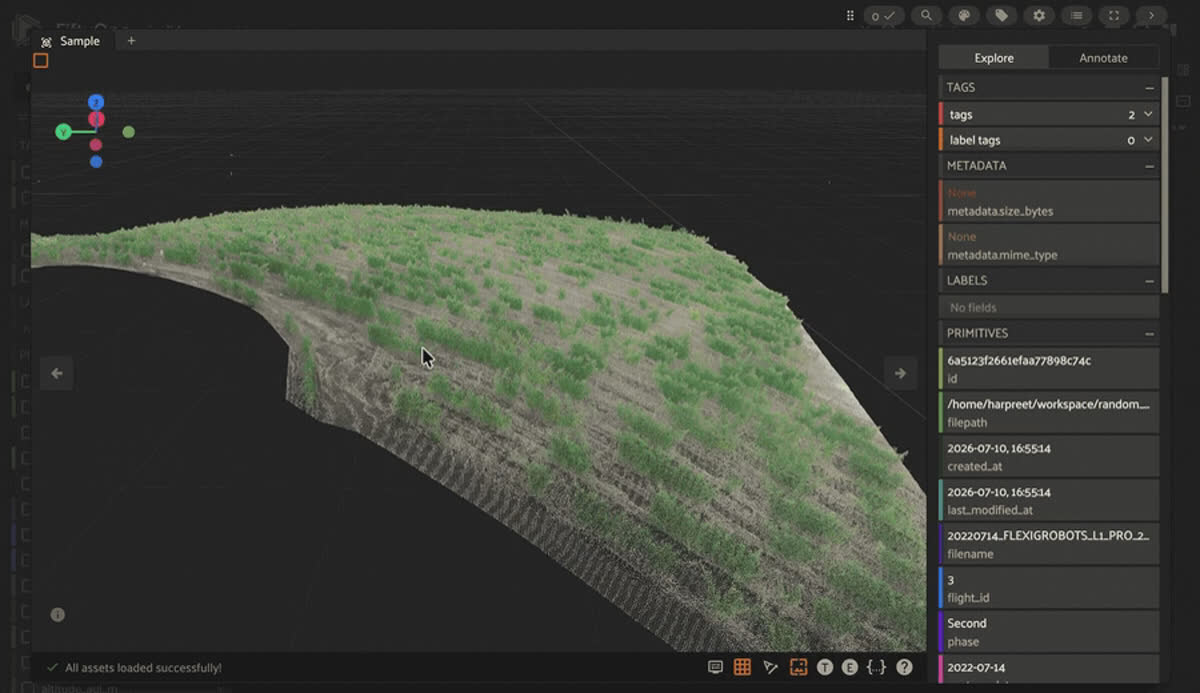The image size is (1200, 693).
Task: Click the metadata.size_bytes field
Action: click(x=1049, y=201)
